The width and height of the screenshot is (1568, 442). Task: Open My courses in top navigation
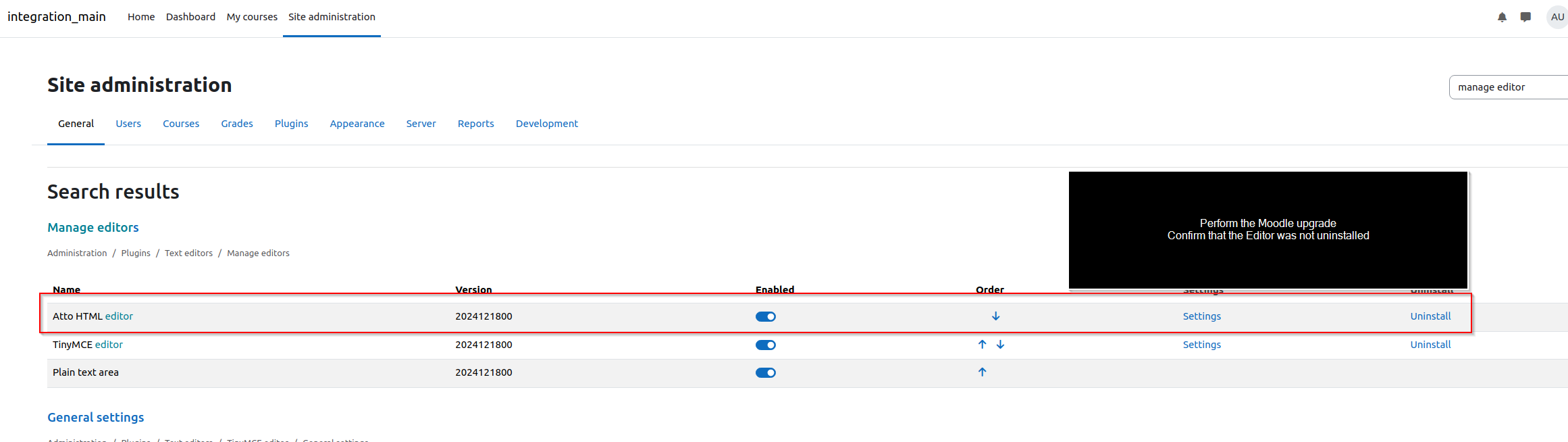[x=252, y=17]
